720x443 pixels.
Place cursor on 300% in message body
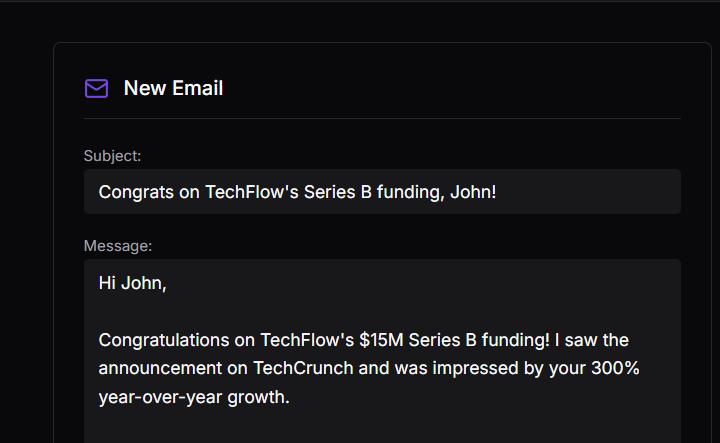click(615, 368)
